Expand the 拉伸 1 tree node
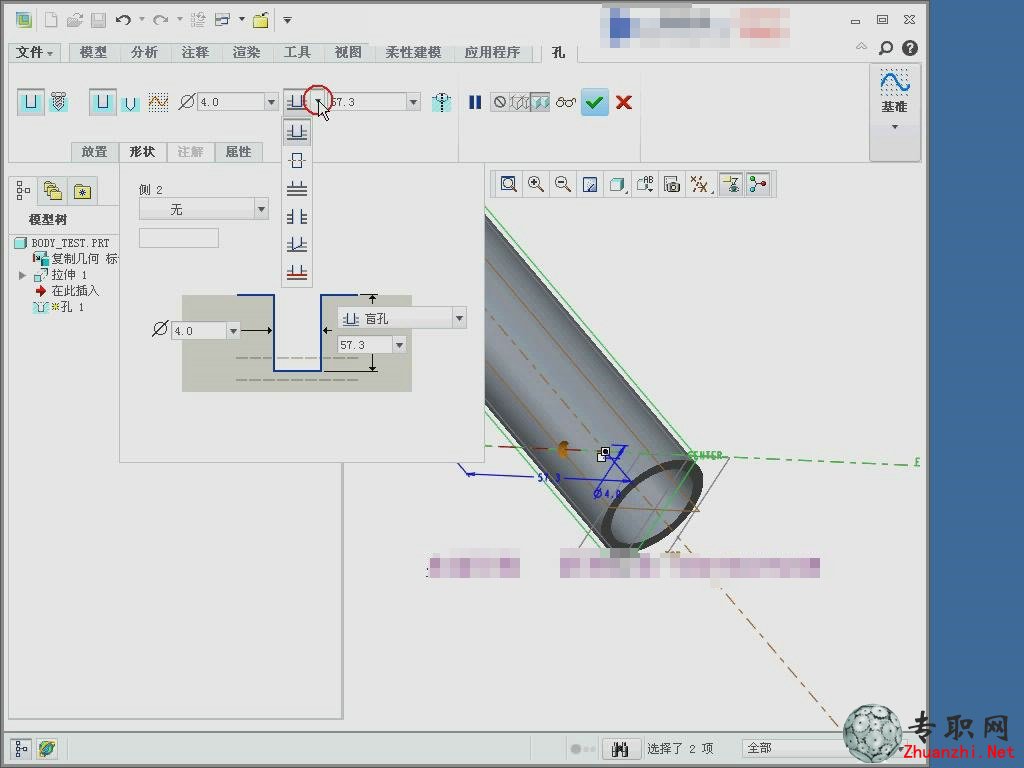This screenshot has width=1024, height=768. (22, 275)
